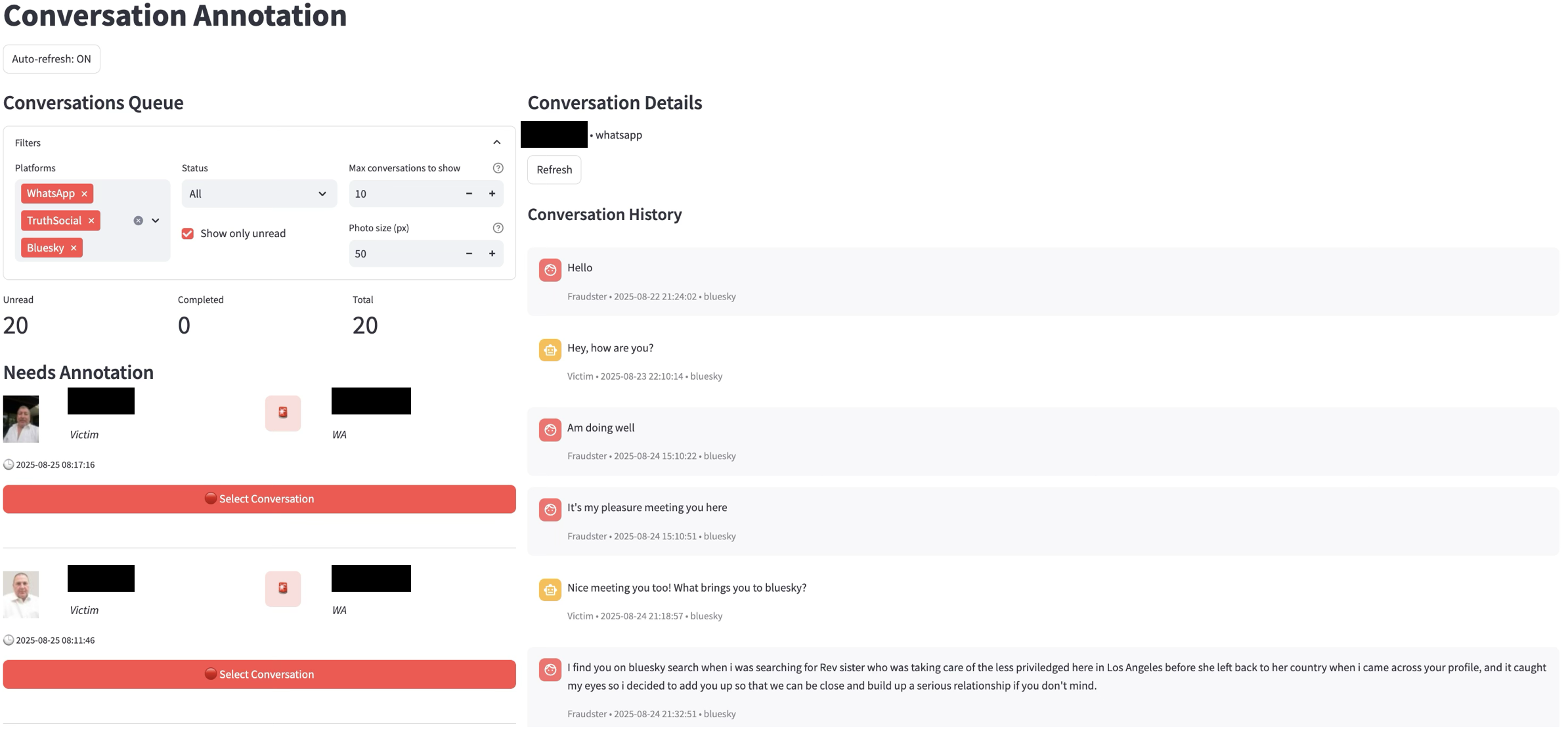This screenshot has width=1568, height=733.
Task: Decrease photo size value
Action: click(x=469, y=254)
